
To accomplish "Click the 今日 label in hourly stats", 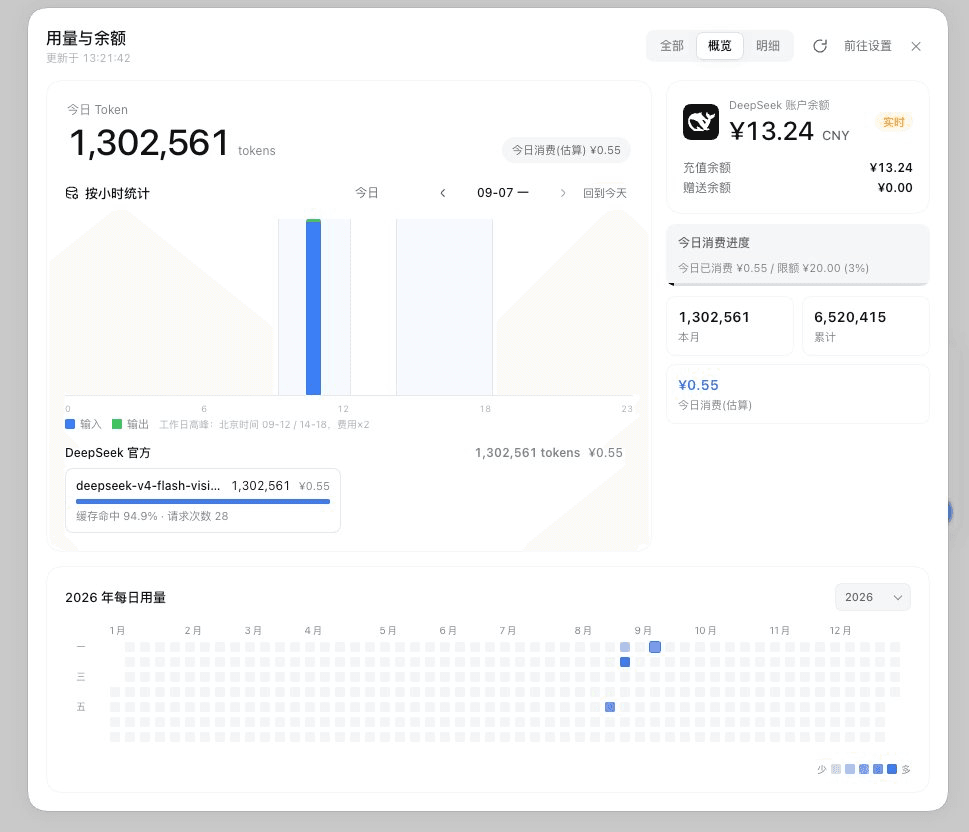I will pyautogui.click(x=366, y=193).
